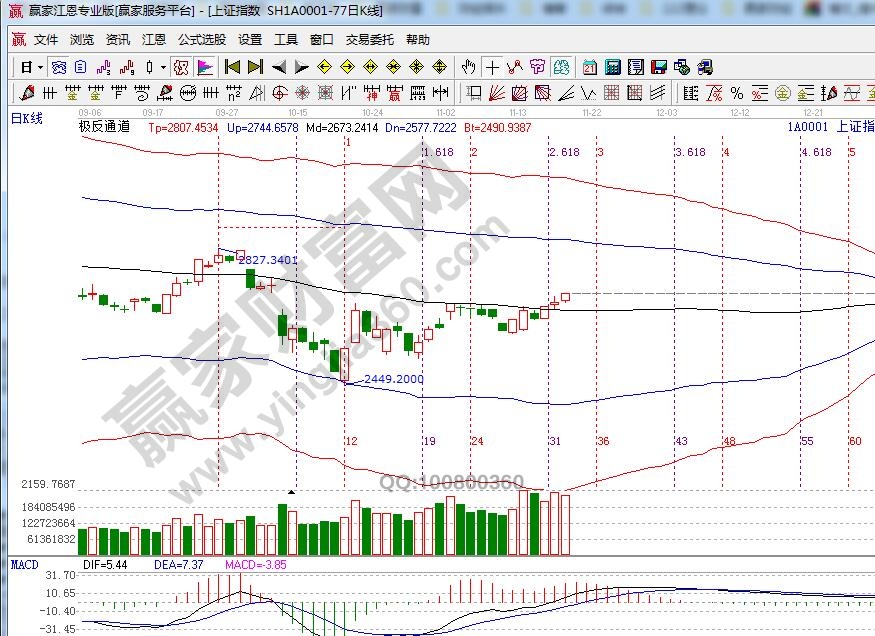Click the flag icon in toolbar

click(x=203, y=67)
